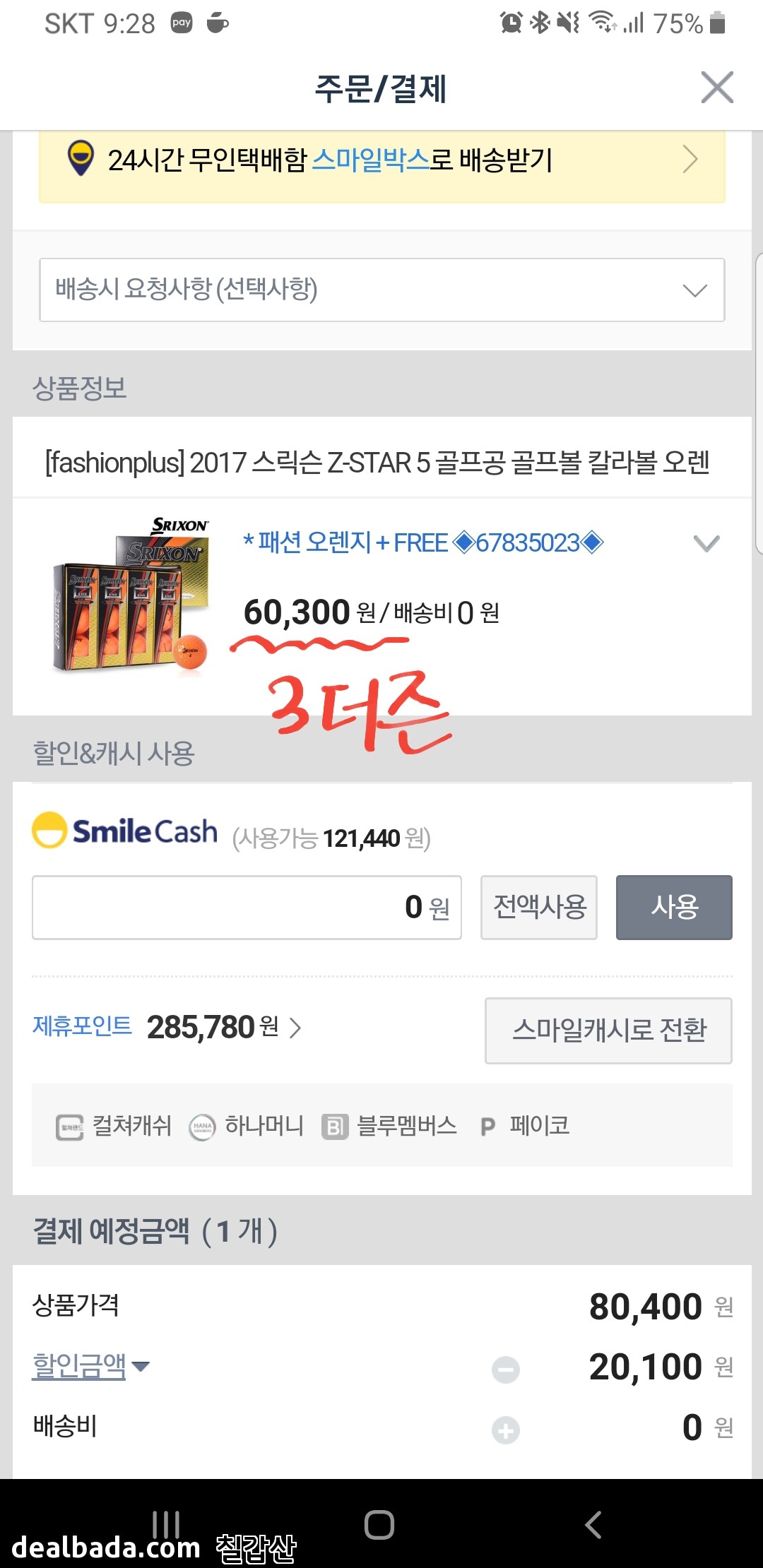Select the 블루멤버스 point icon

[335, 1127]
